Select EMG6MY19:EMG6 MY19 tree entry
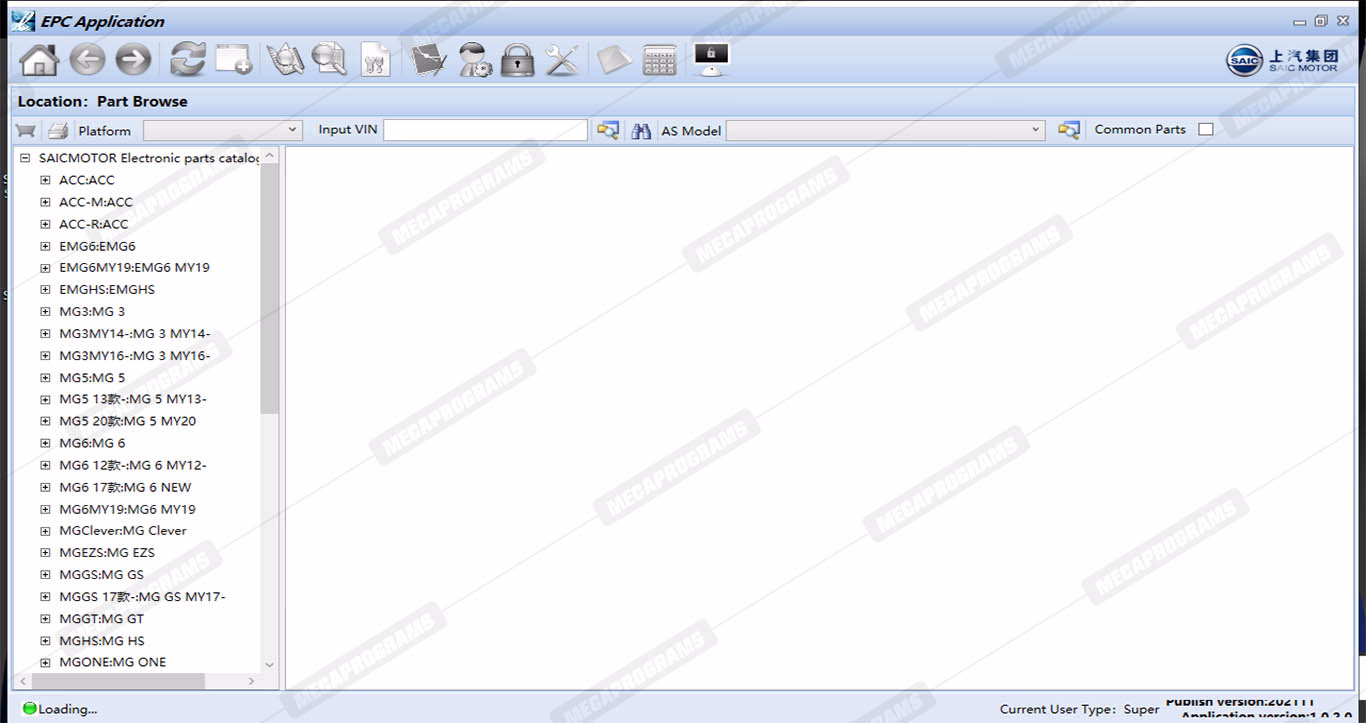 (x=134, y=267)
